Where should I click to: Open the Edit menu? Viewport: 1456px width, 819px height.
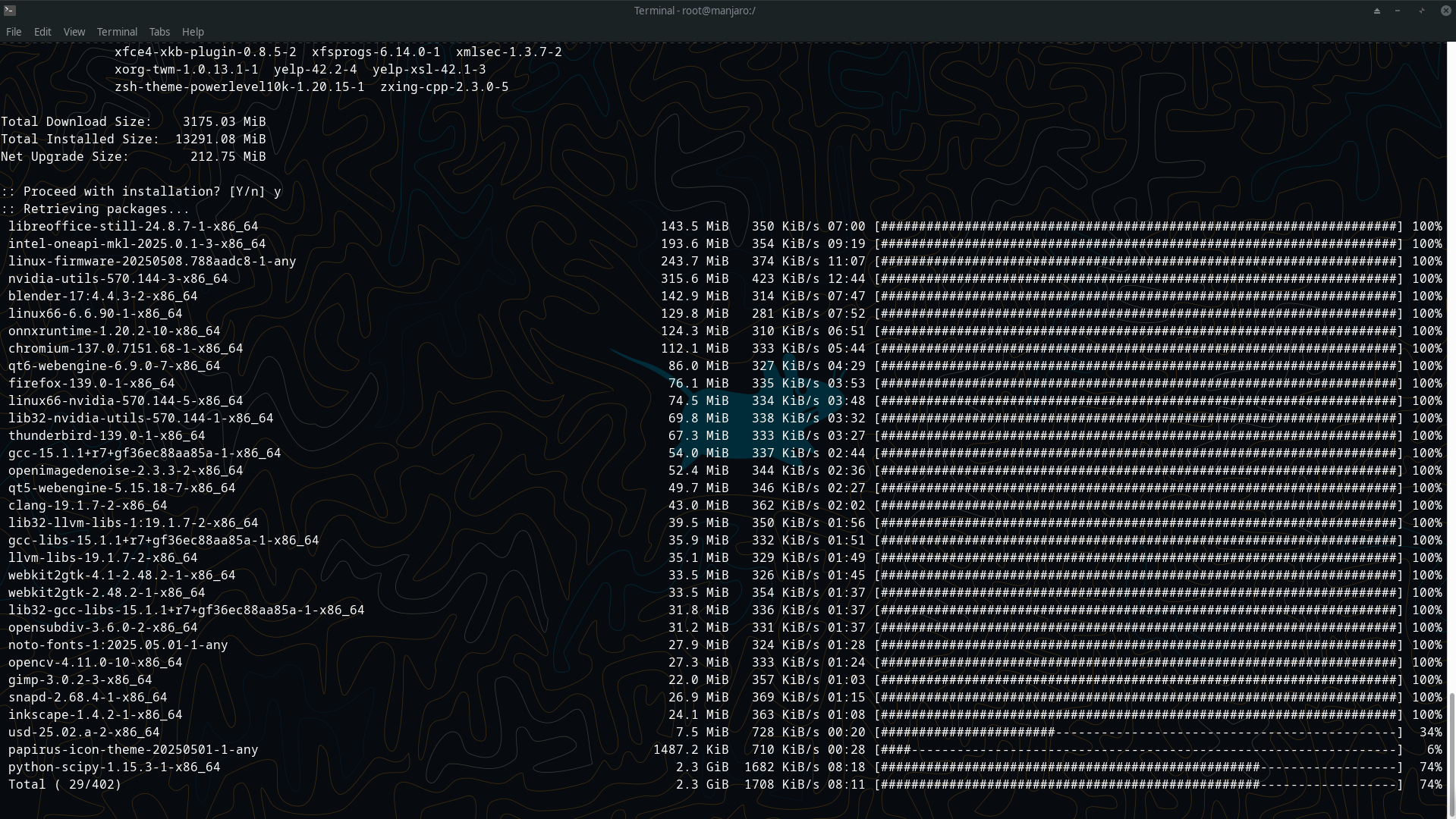tap(42, 32)
